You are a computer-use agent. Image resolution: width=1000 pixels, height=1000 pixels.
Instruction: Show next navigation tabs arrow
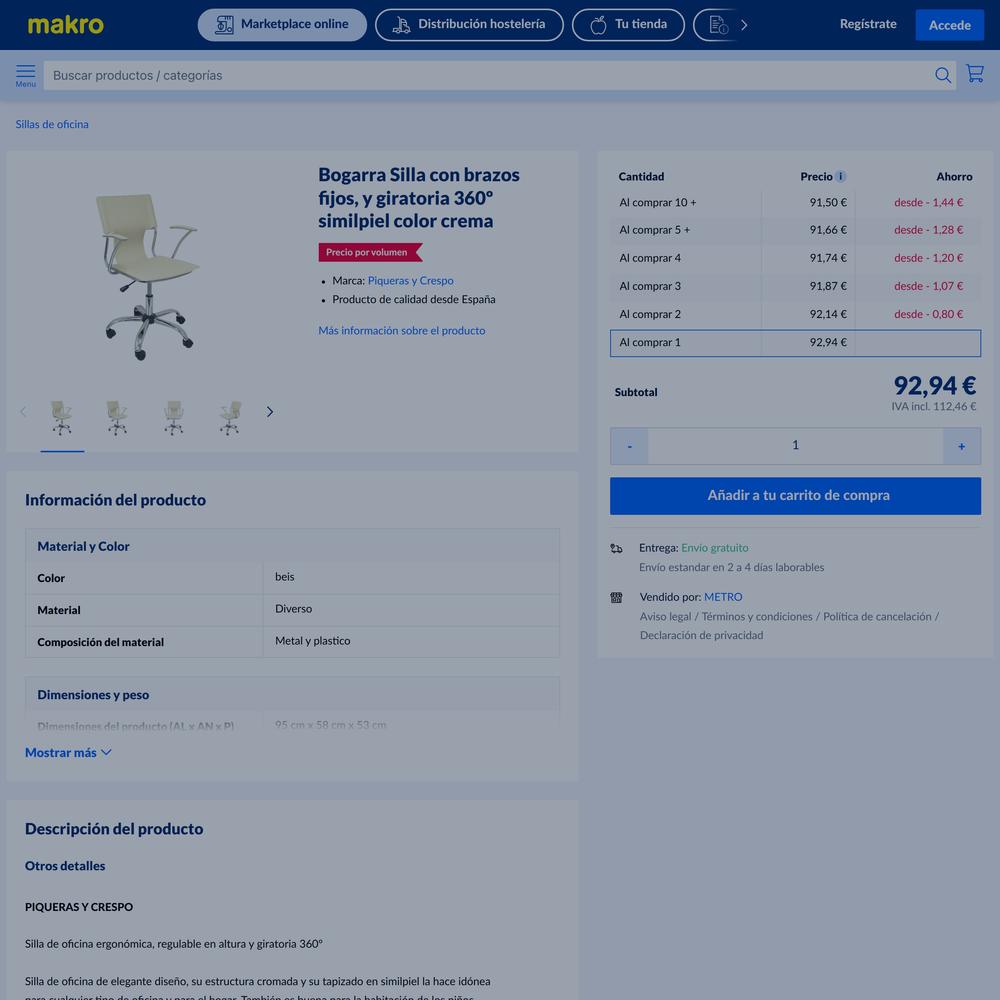(744, 25)
